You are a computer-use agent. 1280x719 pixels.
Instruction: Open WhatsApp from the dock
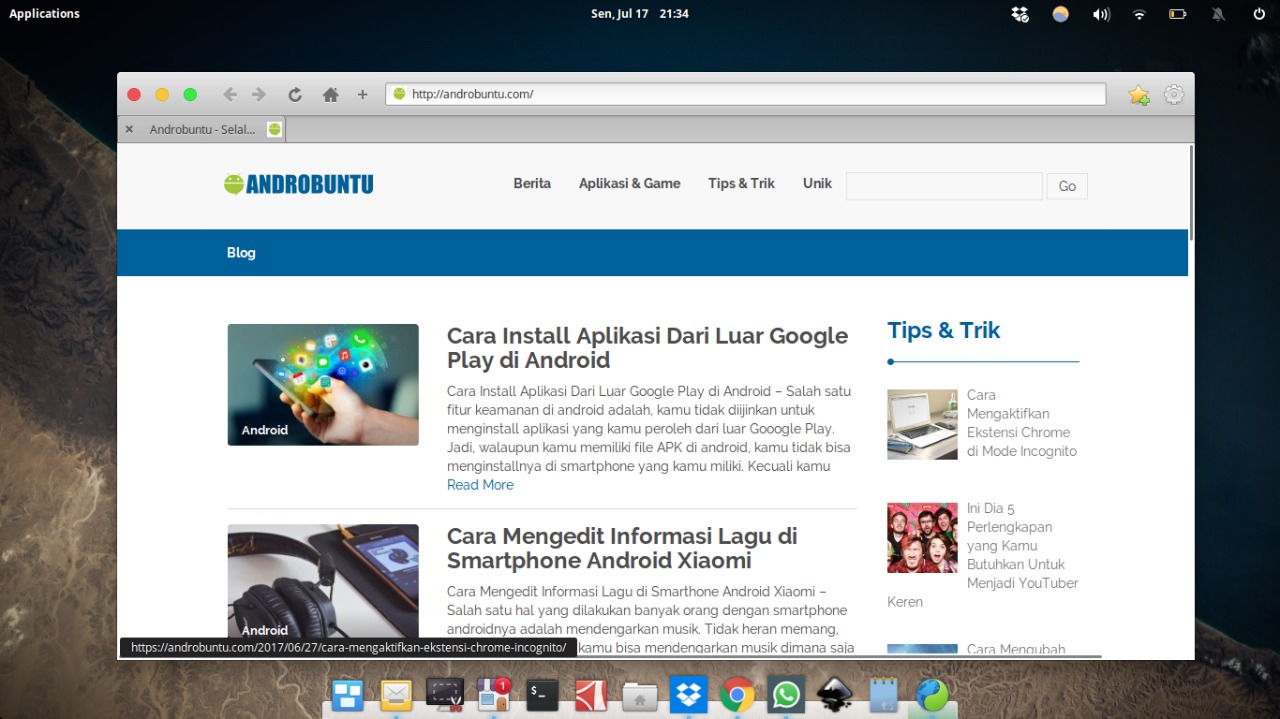point(786,693)
